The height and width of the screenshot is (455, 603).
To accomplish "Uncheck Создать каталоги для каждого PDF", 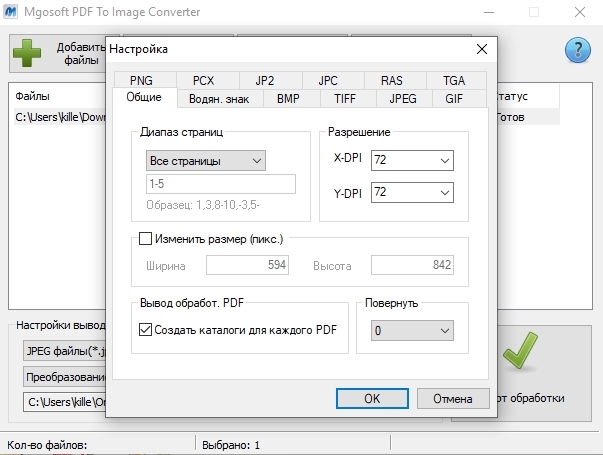I will (145, 330).
